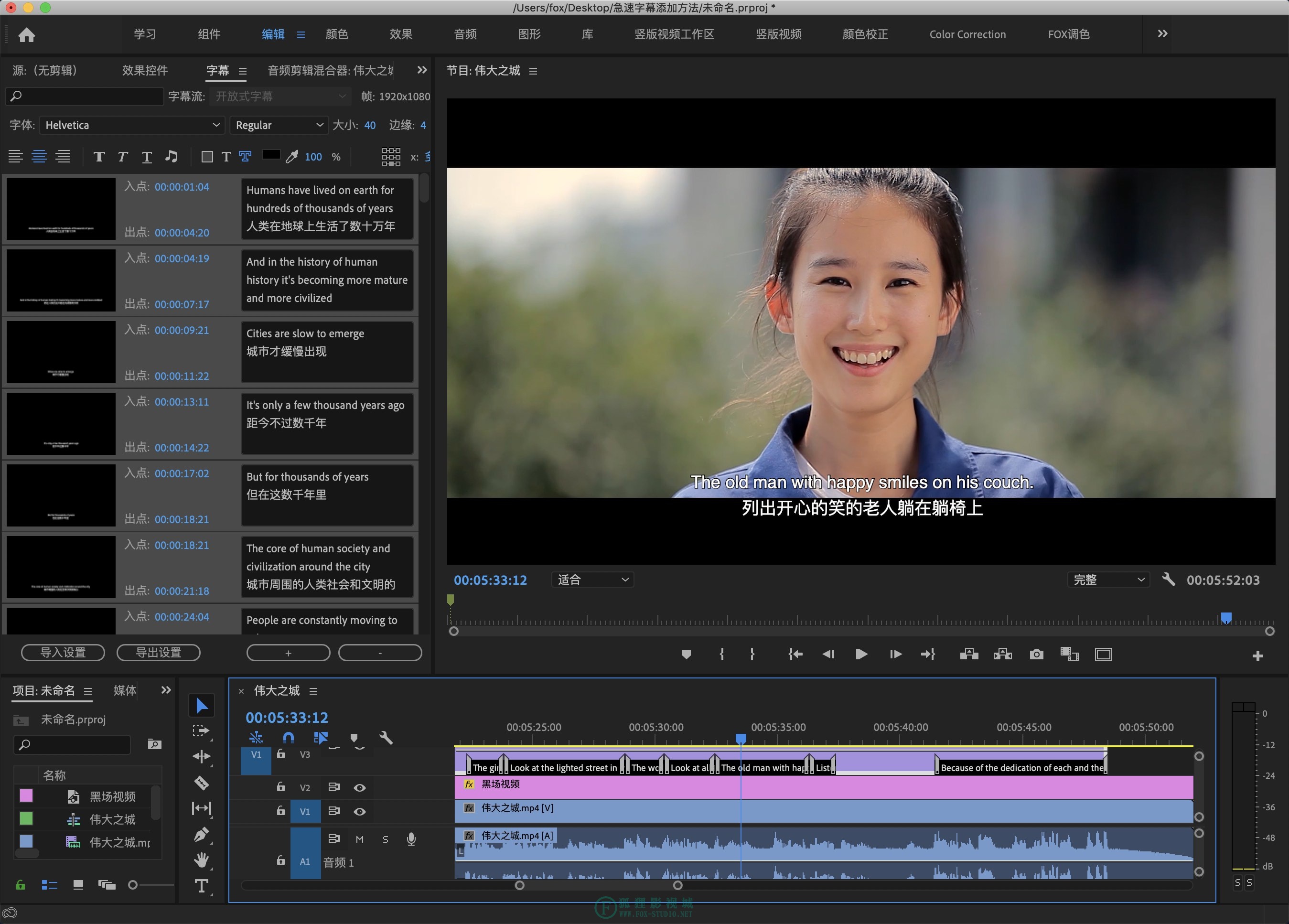
Task: Toggle V2 track output eye
Action: pyautogui.click(x=360, y=788)
